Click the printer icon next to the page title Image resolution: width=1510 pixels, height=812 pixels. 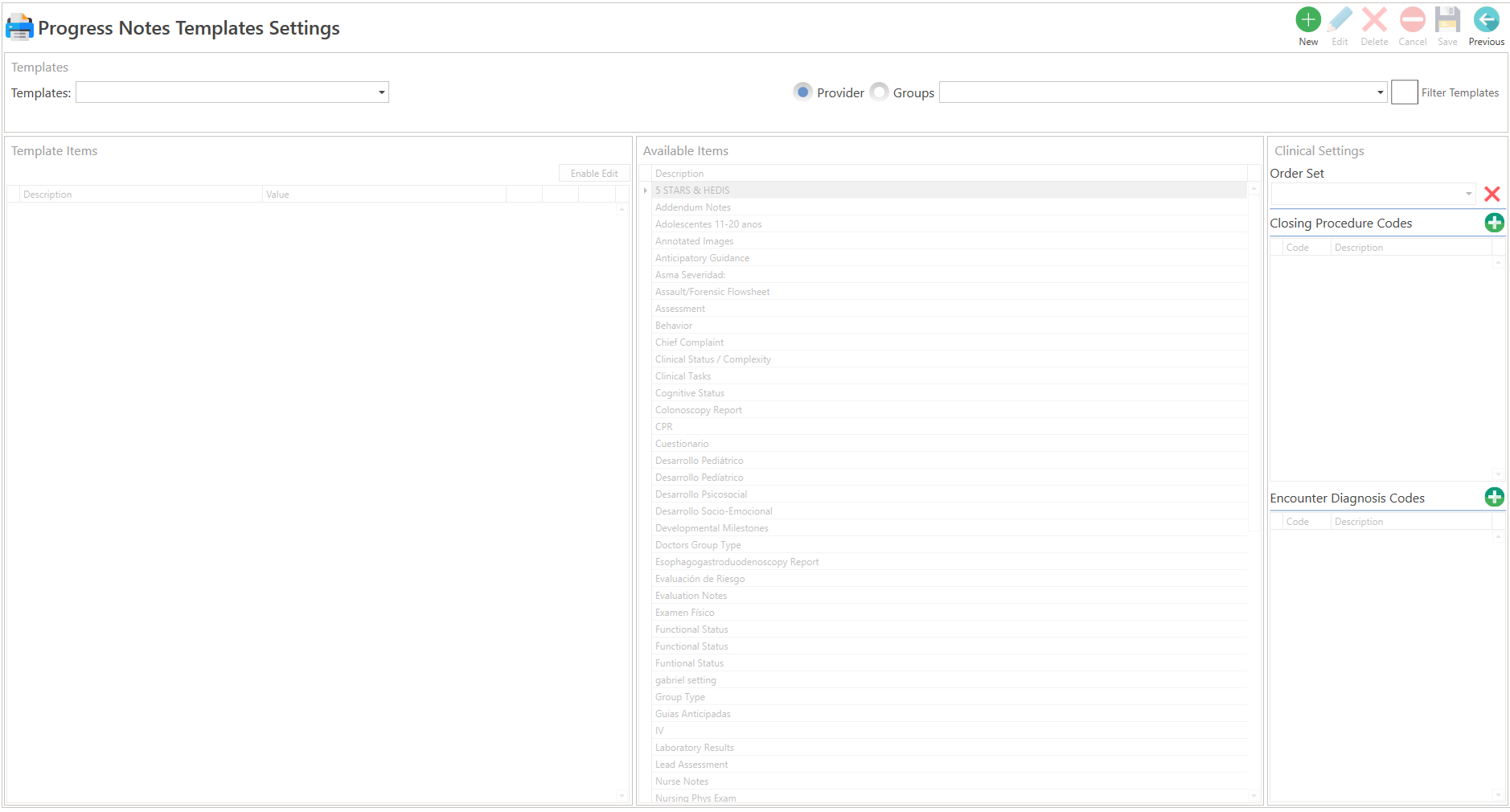click(19, 27)
